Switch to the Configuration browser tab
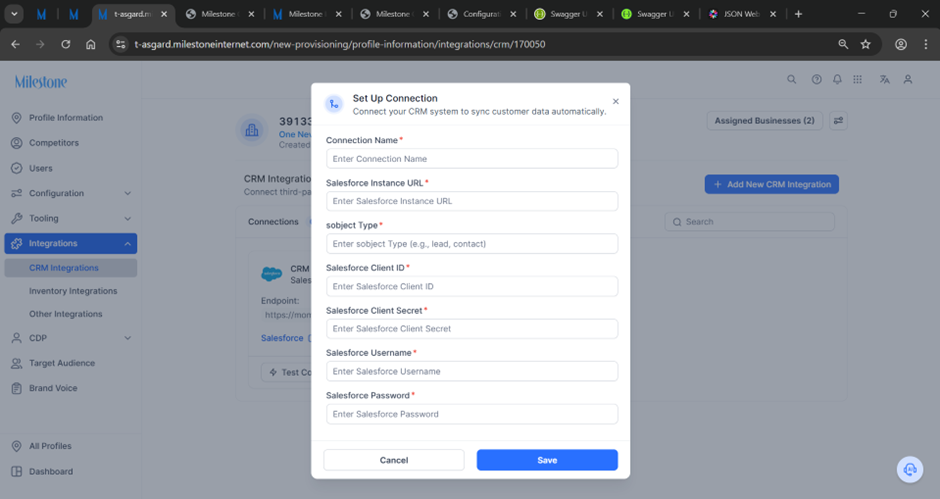 [483, 14]
